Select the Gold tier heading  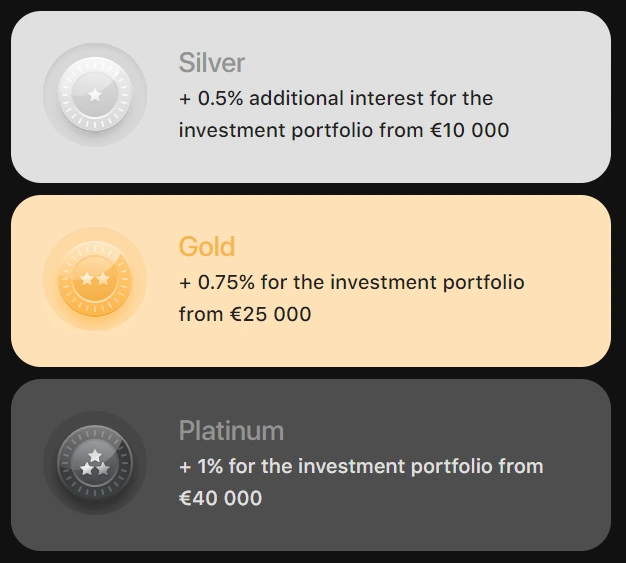[207, 247]
